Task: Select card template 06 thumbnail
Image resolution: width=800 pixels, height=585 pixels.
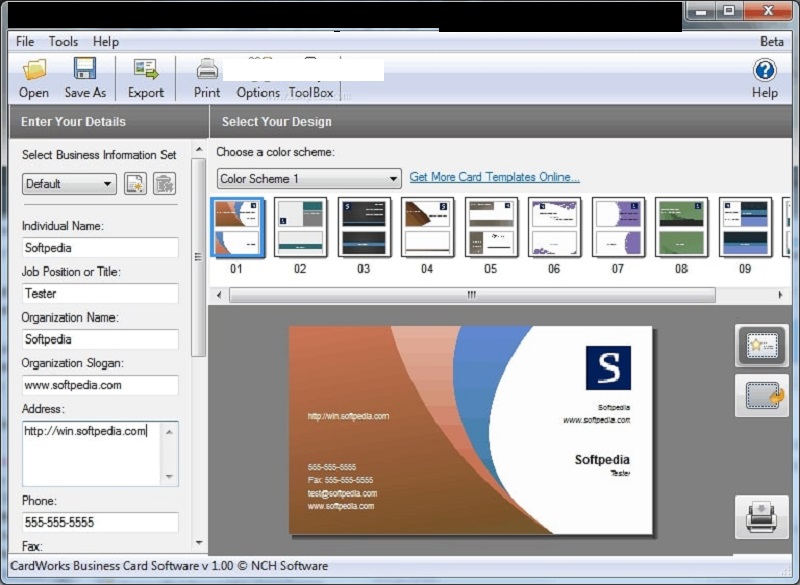Action: tap(554, 227)
